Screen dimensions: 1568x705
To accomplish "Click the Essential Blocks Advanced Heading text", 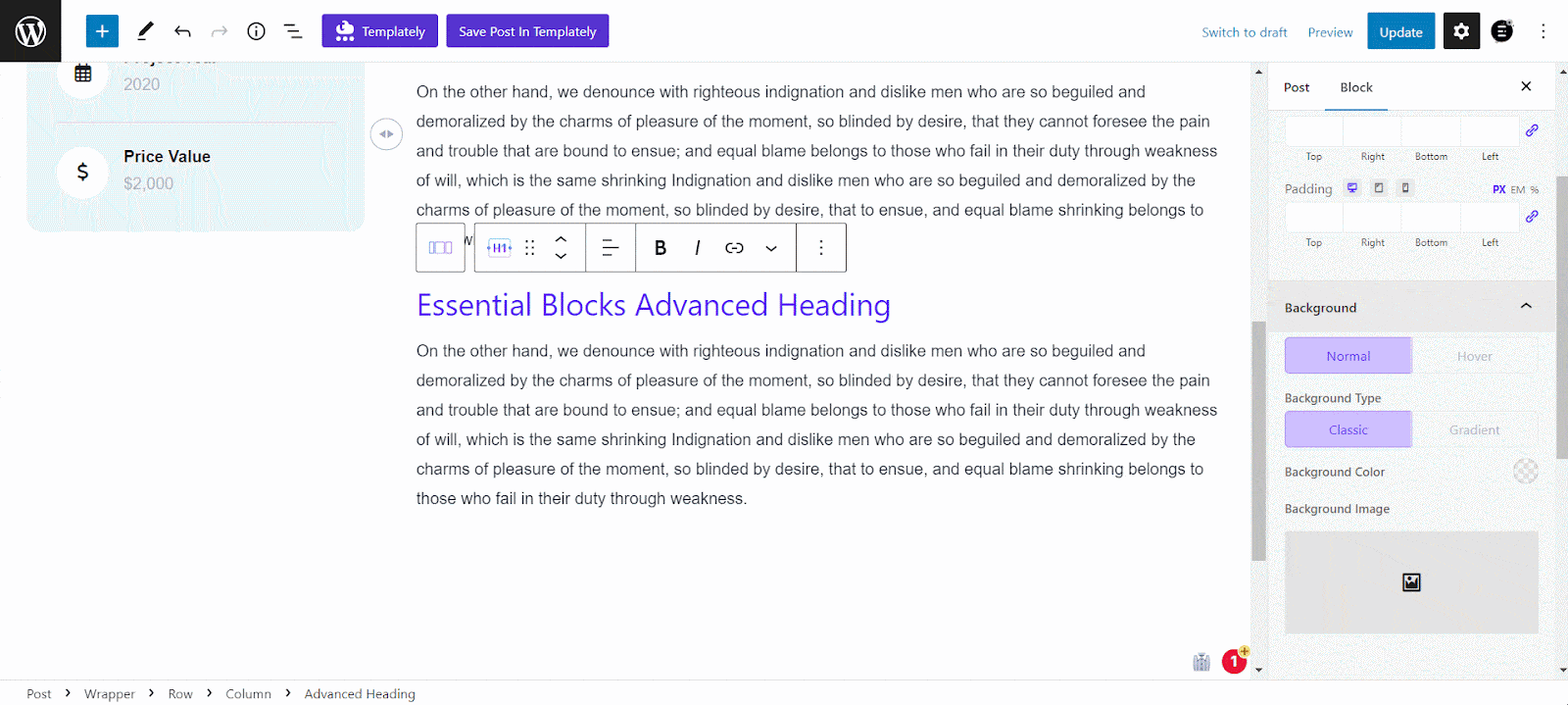I will (x=654, y=305).
